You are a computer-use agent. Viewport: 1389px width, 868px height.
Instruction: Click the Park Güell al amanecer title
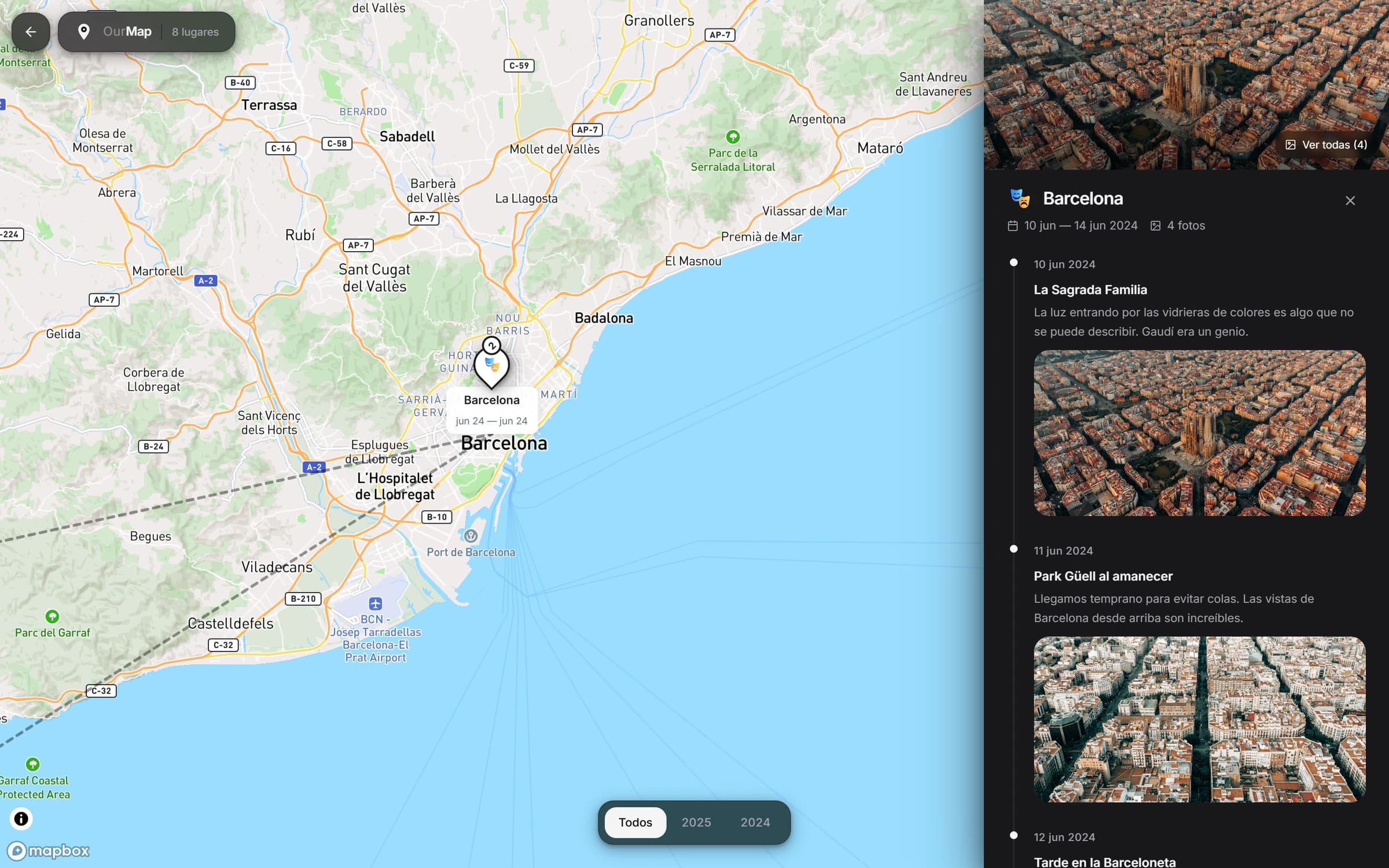[x=1103, y=576]
